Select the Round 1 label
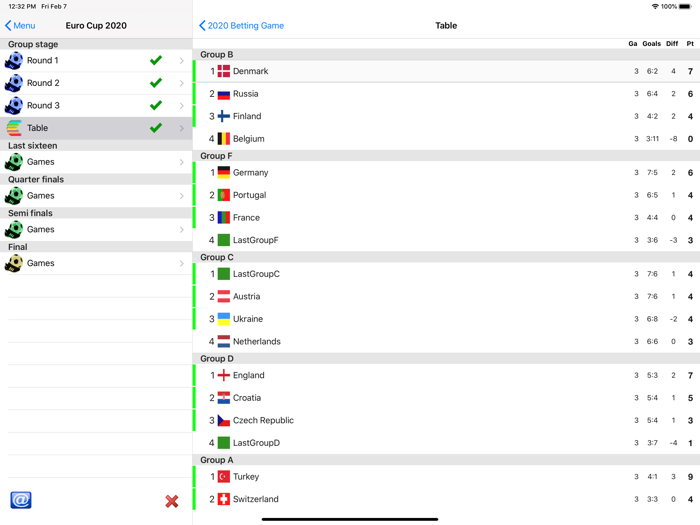The image size is (700, 525). tap(42, 61)
